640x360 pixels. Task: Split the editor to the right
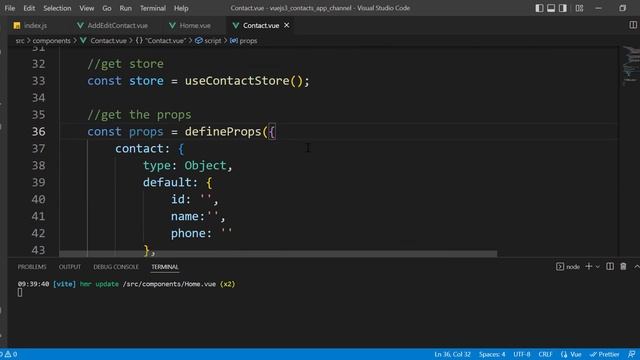click(633, 25)
